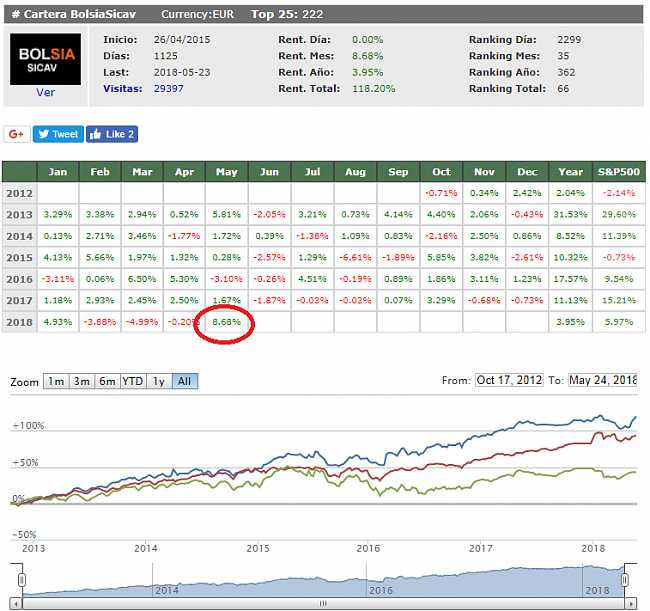The width and height of the screenshot is (650, 611).
Task: Click the 2013 S&P500 value 29.60%
Action: tap(619, 215)
